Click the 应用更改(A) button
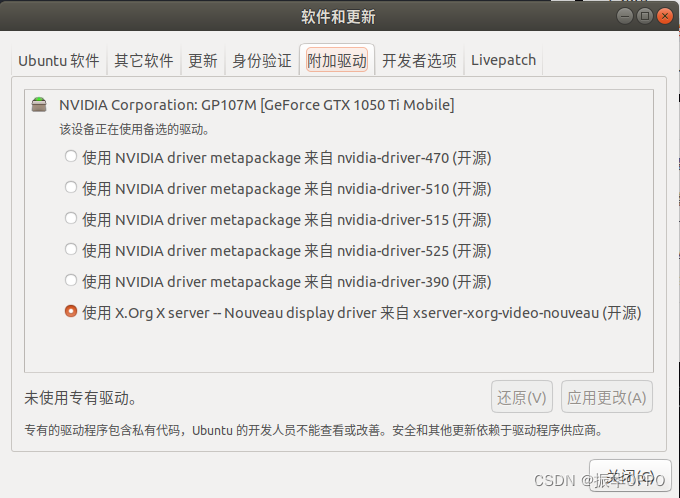The width and height of the screenshot is (680, 498). 607,397
